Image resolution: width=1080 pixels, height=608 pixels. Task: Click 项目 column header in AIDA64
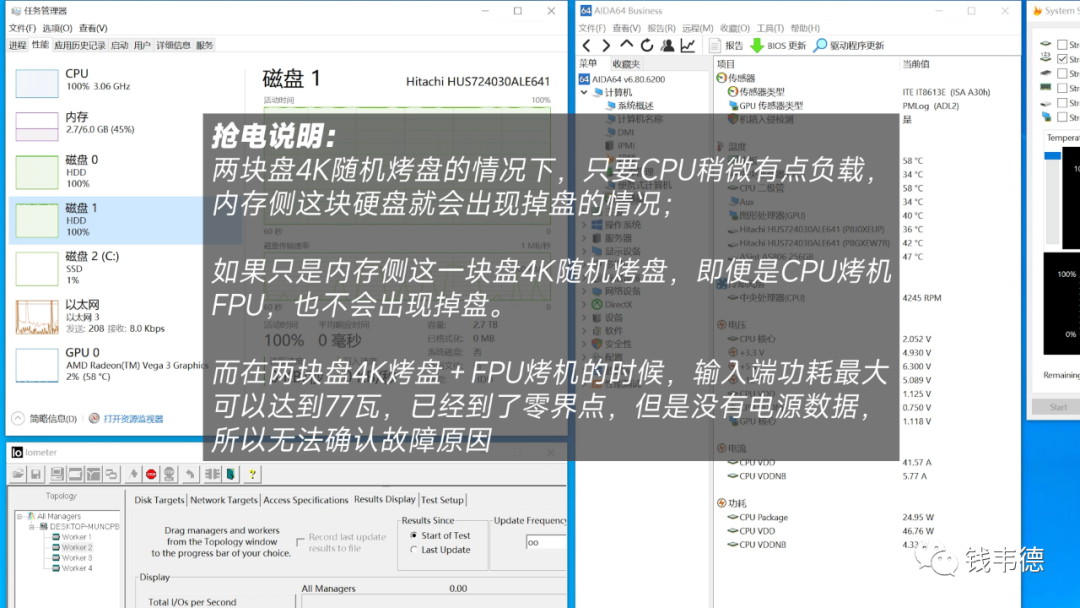point(726,63)
